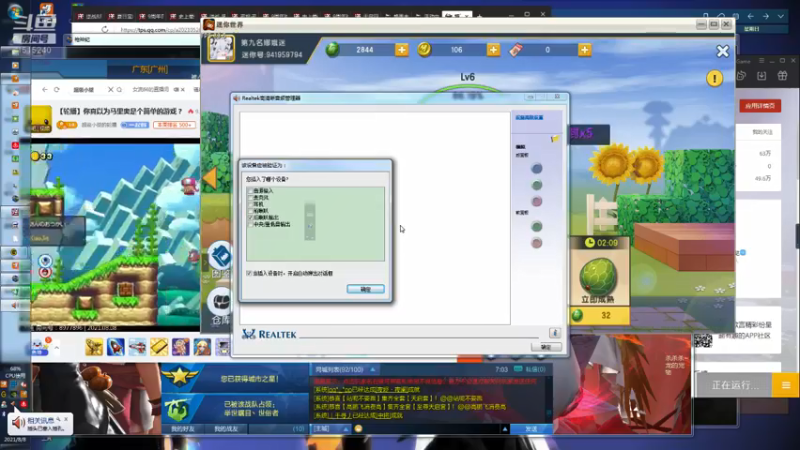The image size is (800, 450).
Task: Select the blonde girl gift icon
Action: click(202, 347)
